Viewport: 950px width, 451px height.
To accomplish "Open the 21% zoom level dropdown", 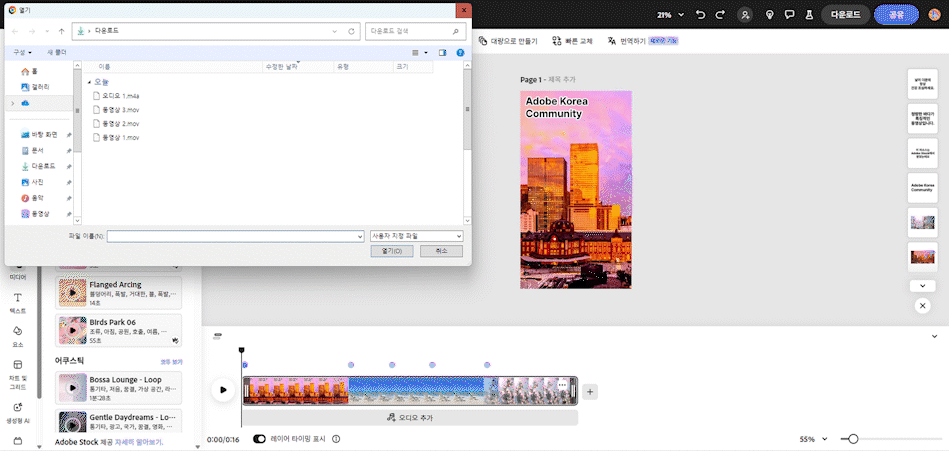I will (x=671, y=15).
